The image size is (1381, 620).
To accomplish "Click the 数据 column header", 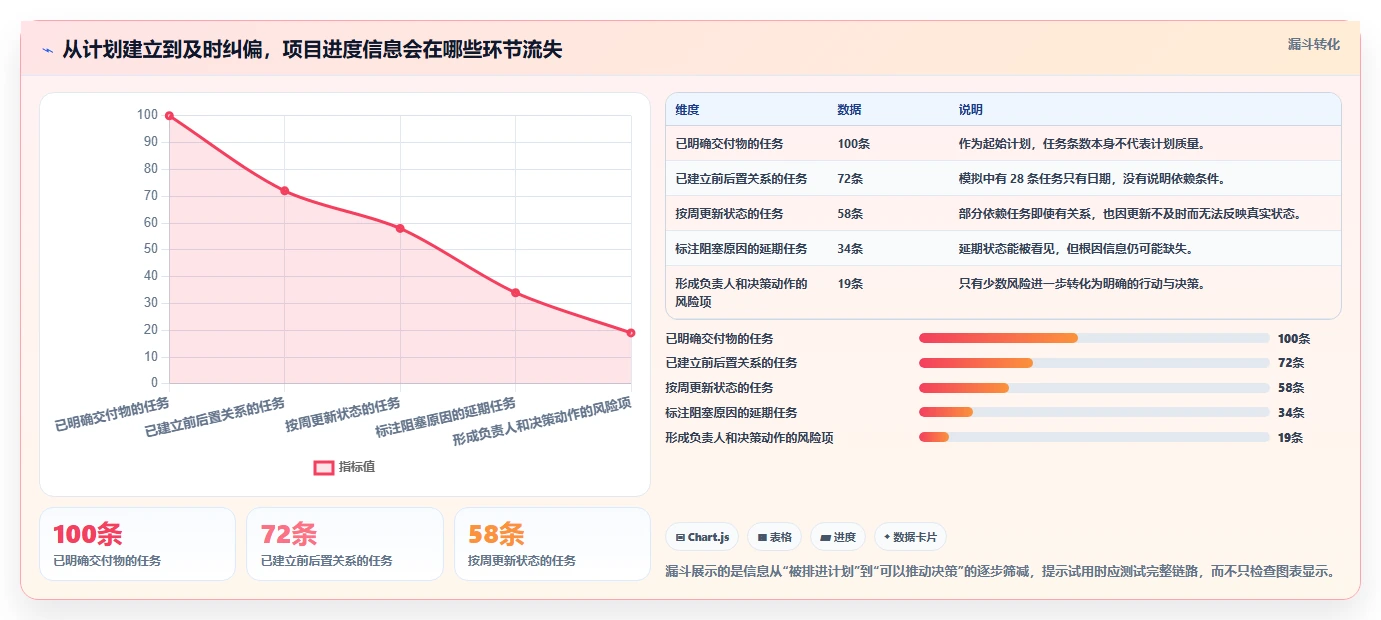I will coord(849,110).
